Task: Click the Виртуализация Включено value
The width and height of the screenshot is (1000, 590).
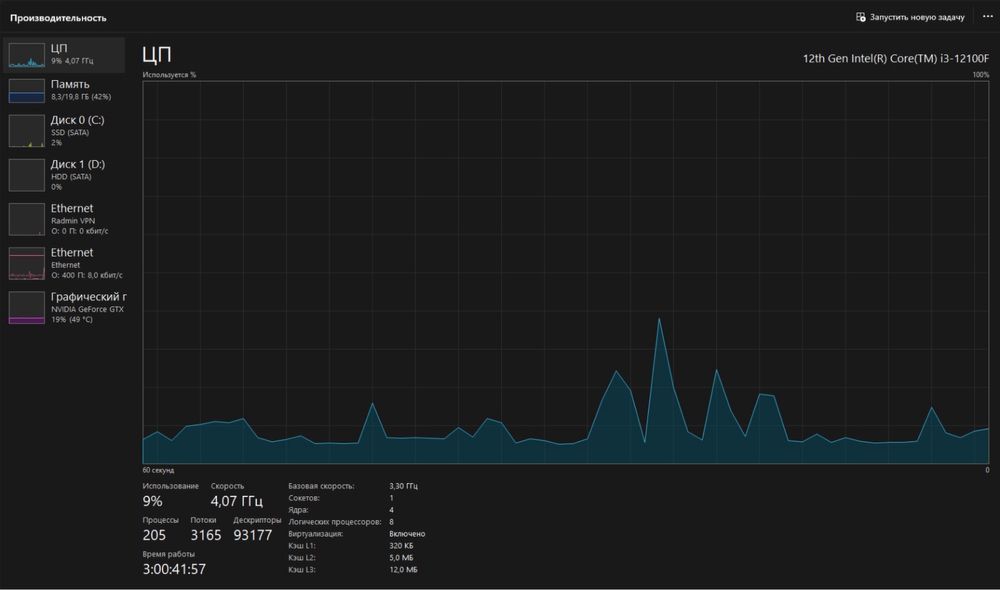Action: point(407,534)
